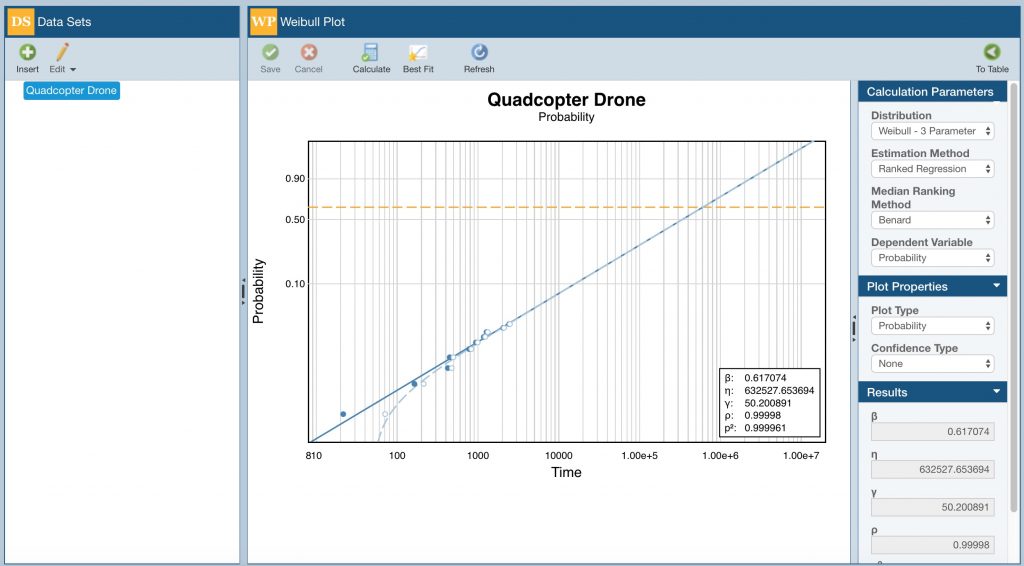The image size is (1024, 566).
Task: Refresh the Weibull plot
Action: pyautogui.click(x=479, y=52)
